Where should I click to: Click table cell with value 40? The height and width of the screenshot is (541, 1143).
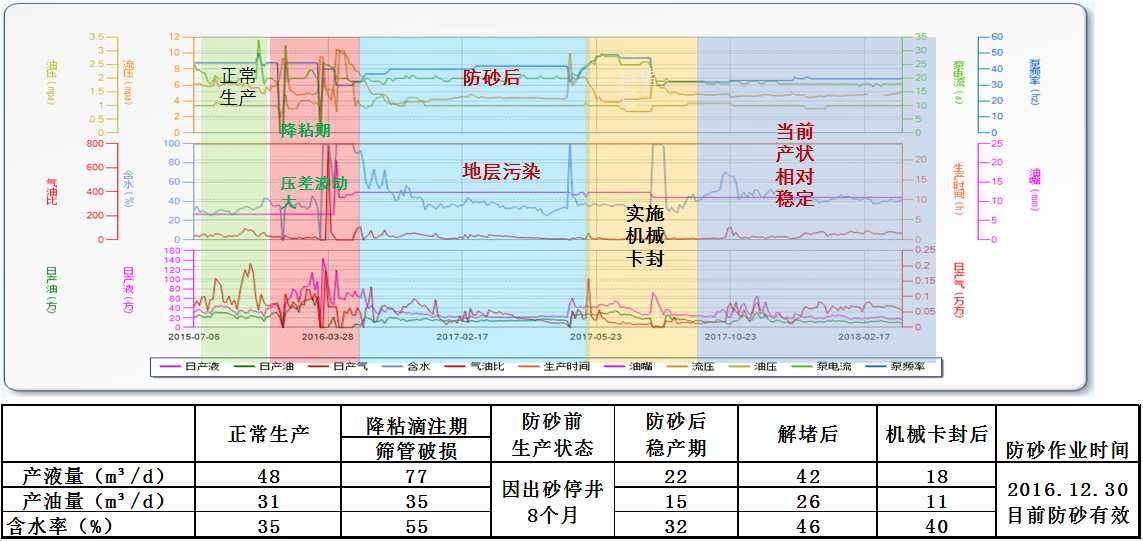coord(937,525)
